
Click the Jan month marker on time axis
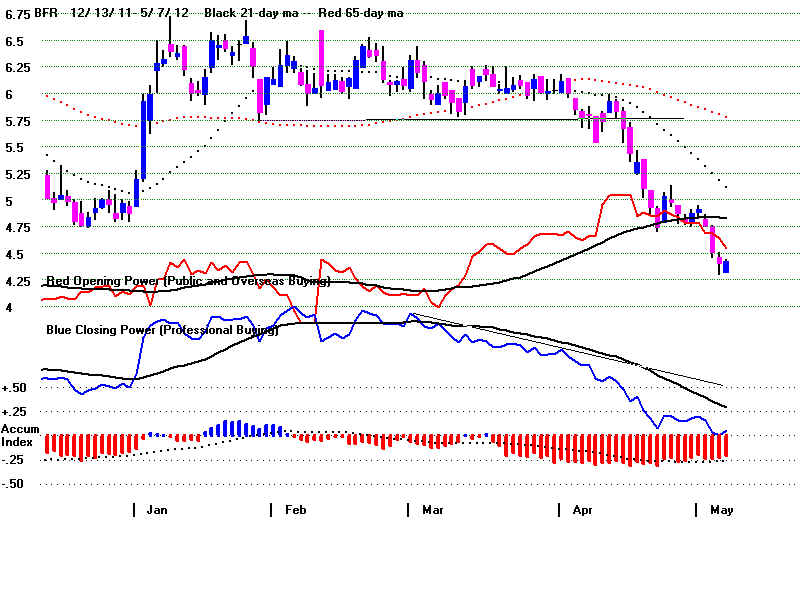click(157, 510)
